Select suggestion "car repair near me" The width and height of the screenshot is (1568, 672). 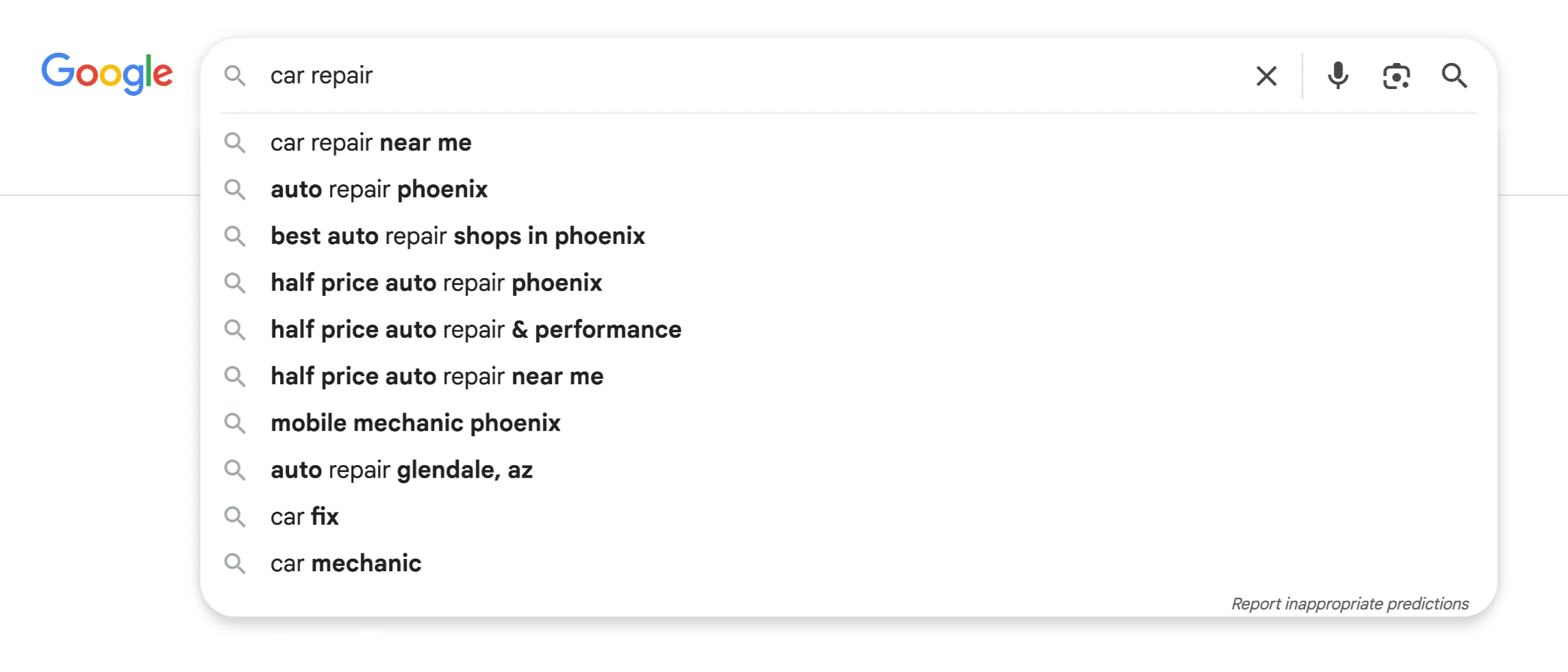coord(370,142)
